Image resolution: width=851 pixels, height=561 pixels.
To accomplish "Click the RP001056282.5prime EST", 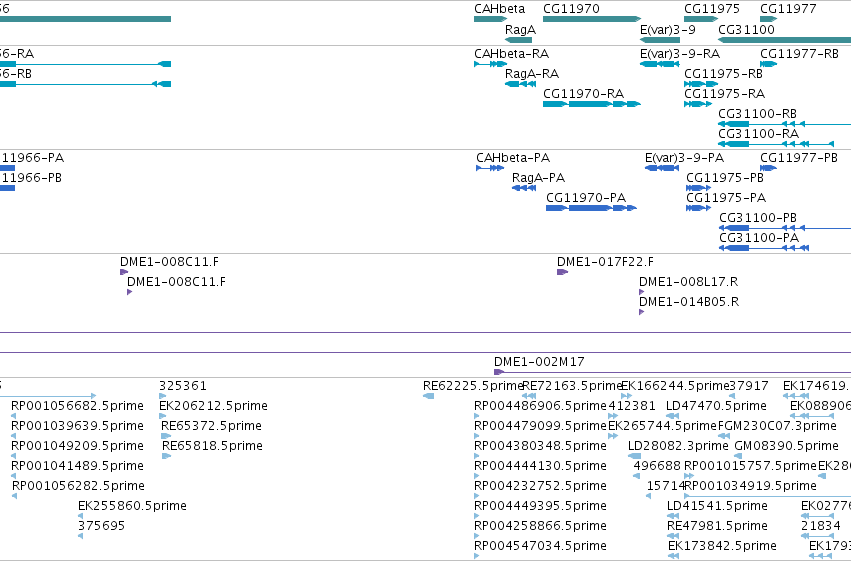I will click(15, 496).
